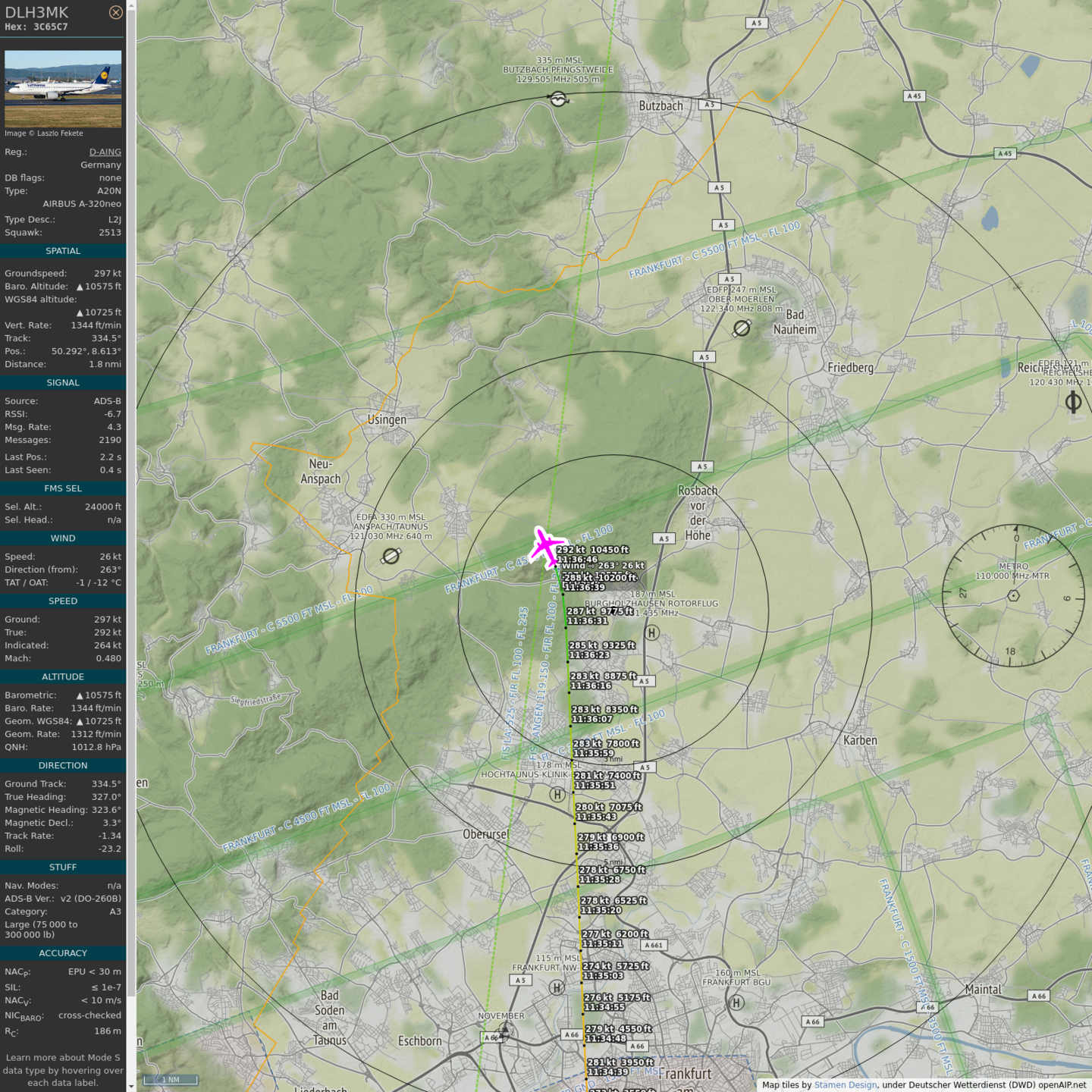Click the Reichelsheim airfield icon
This screenshot has width=1092, height=1092.
1073,401
